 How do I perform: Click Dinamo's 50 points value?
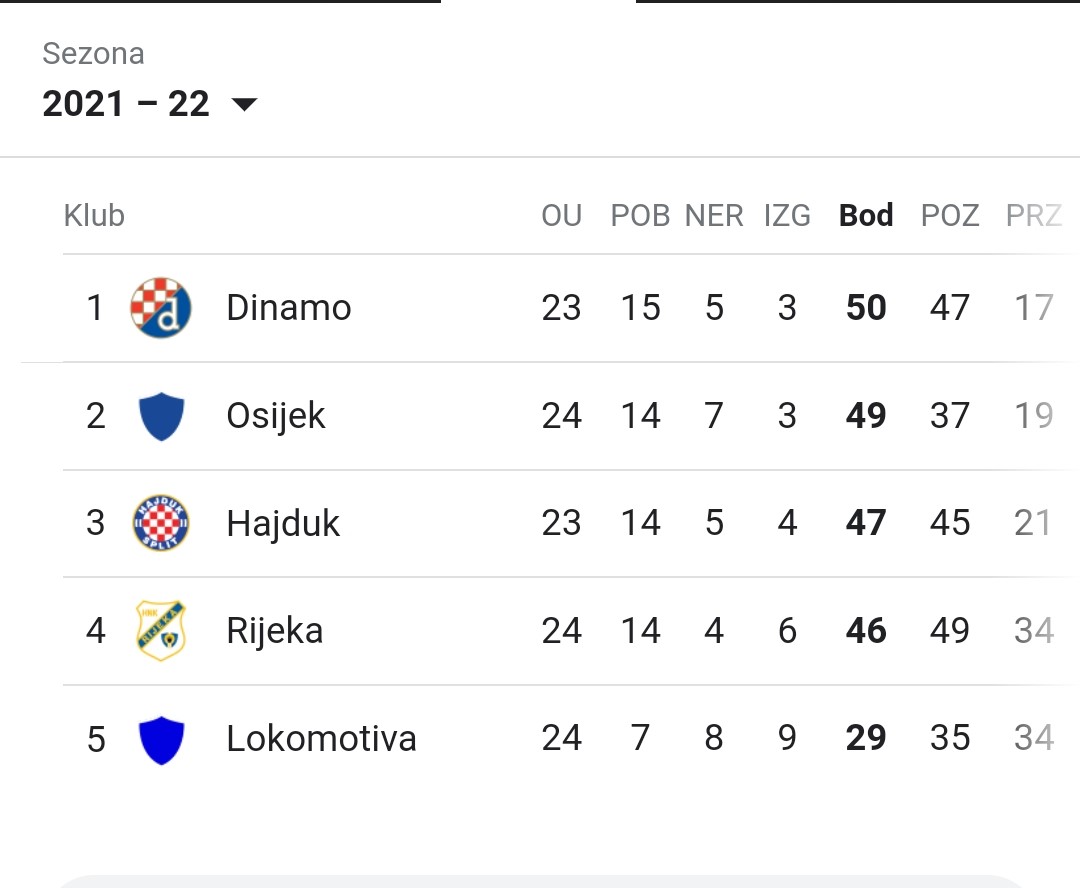click(x=866, y=308)
